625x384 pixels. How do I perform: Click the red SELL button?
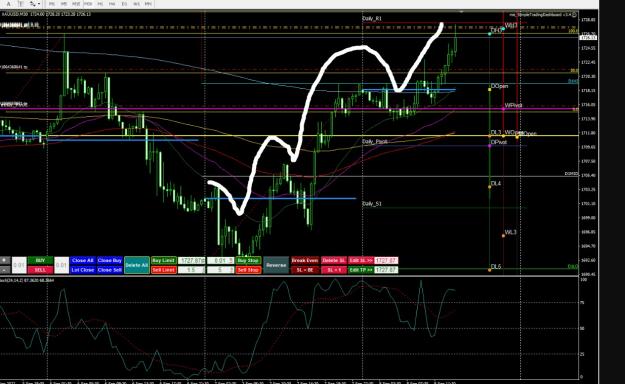coord(40,270)
